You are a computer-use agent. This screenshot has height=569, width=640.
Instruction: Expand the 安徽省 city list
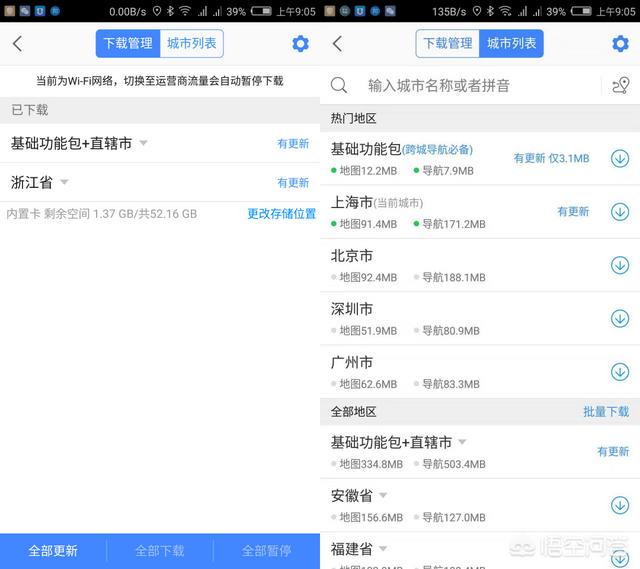click(x=383, y=496)
